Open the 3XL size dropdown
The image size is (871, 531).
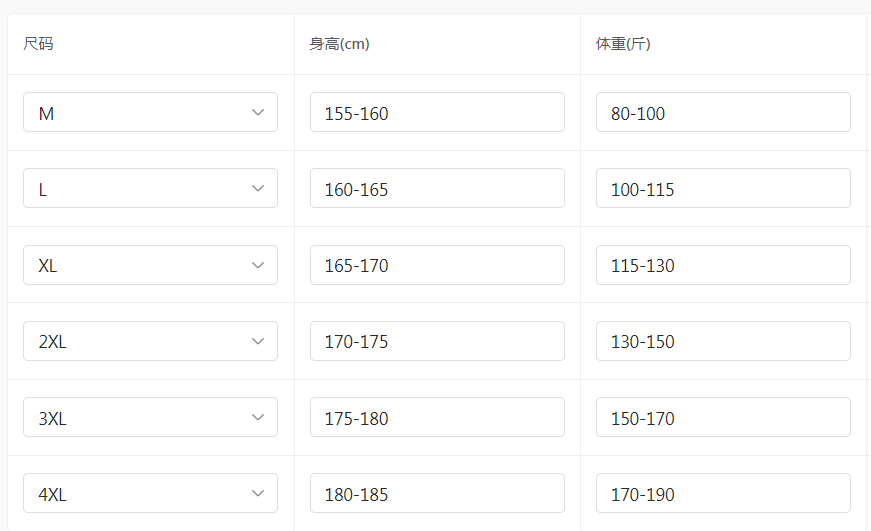[150, 418]
